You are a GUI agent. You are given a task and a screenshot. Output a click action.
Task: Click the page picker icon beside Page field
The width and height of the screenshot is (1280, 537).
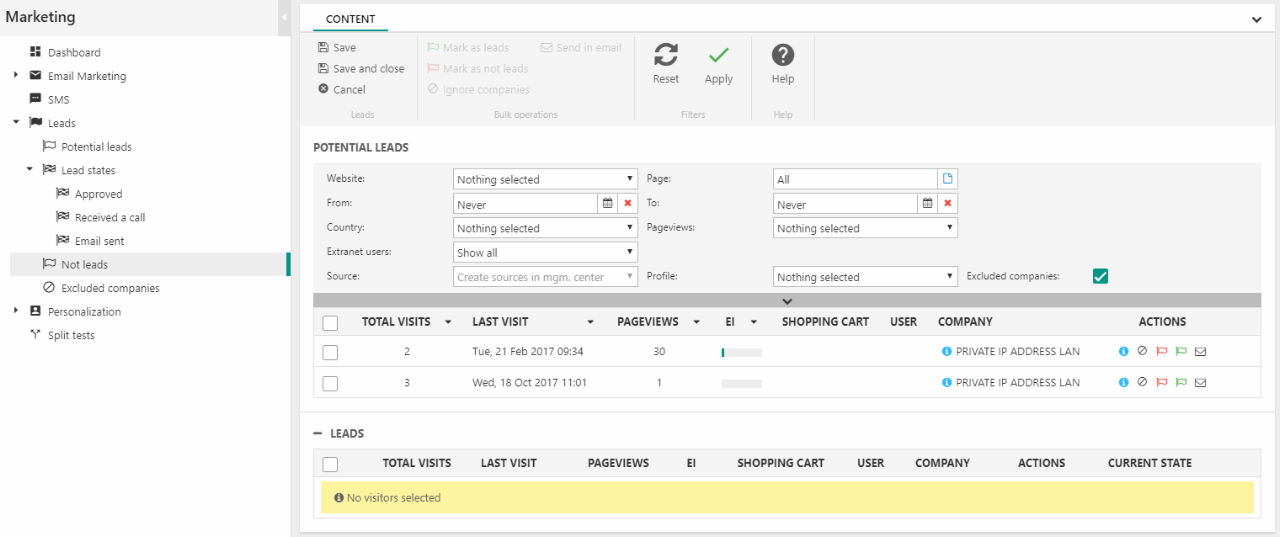(948, 179)
